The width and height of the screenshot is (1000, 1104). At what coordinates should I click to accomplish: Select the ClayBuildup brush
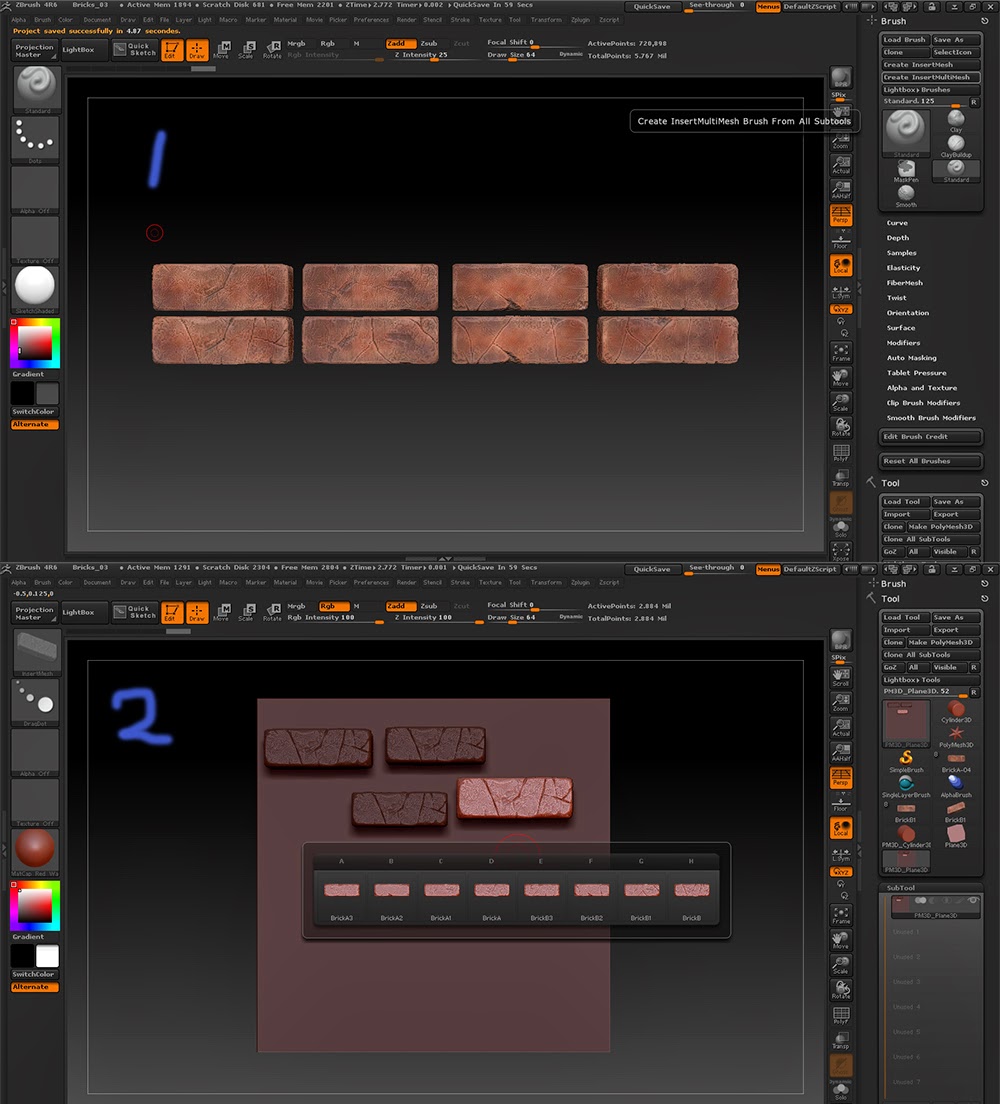(956, 143)
